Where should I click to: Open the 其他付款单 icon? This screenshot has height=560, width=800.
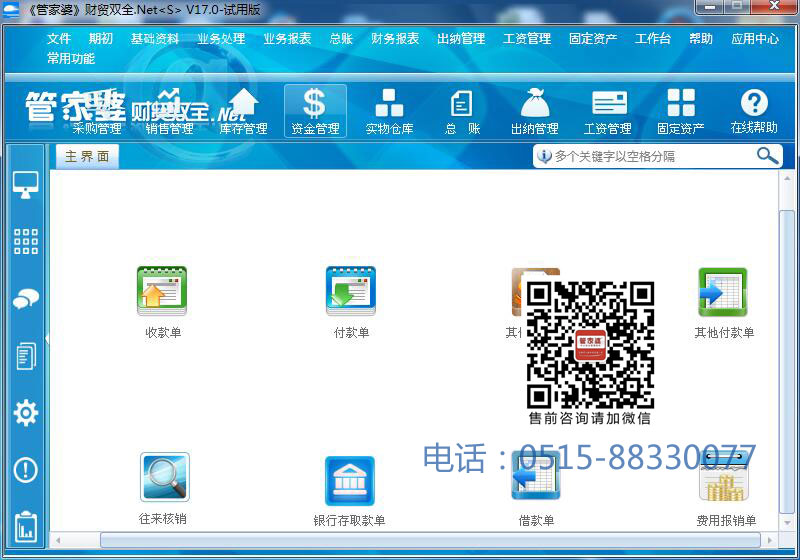click(x=723, y=303)
